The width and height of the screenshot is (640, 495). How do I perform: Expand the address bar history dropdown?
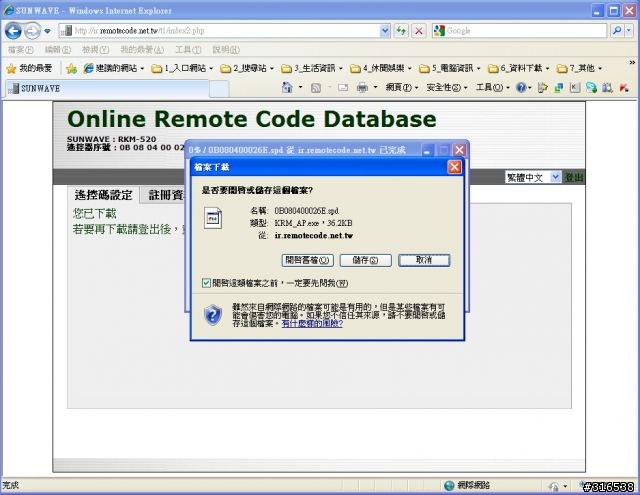pos(384,31)
